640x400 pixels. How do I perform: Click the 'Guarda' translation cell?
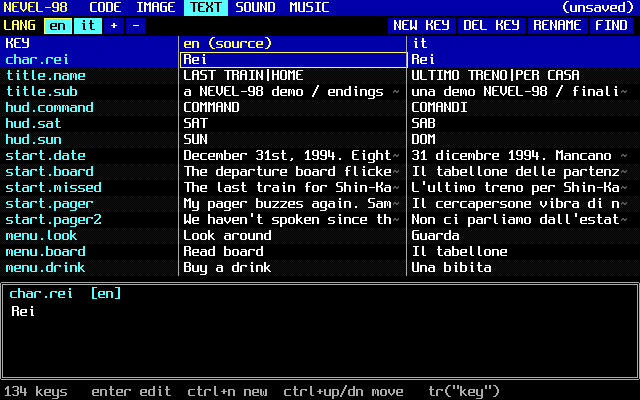tap(524, 236)
